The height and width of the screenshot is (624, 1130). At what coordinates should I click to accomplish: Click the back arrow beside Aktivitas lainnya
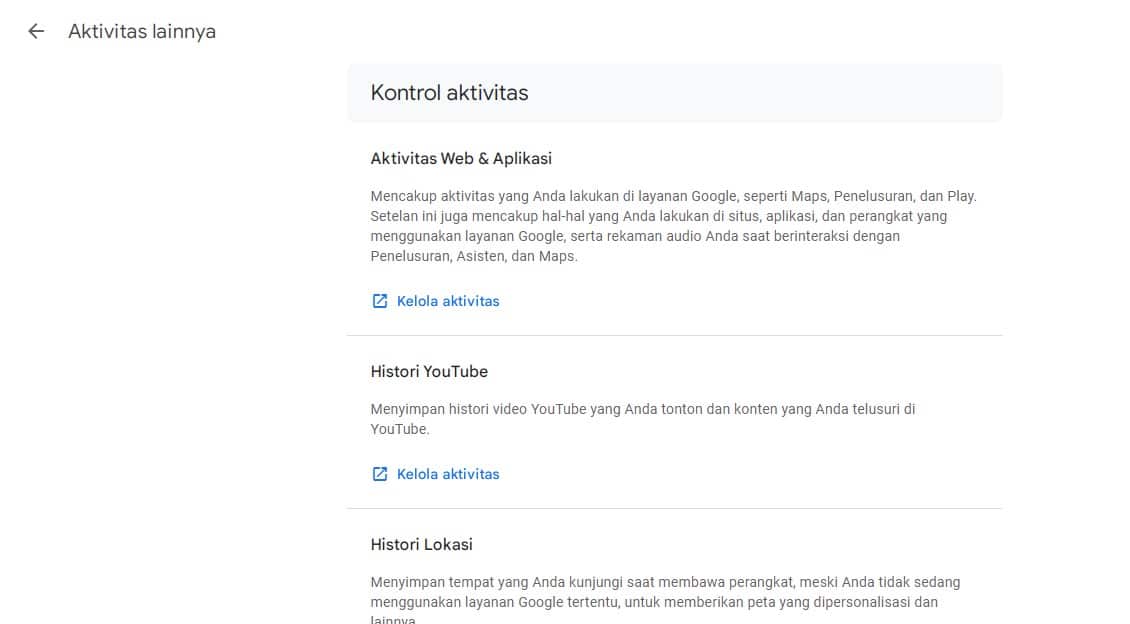pos(36,31)
